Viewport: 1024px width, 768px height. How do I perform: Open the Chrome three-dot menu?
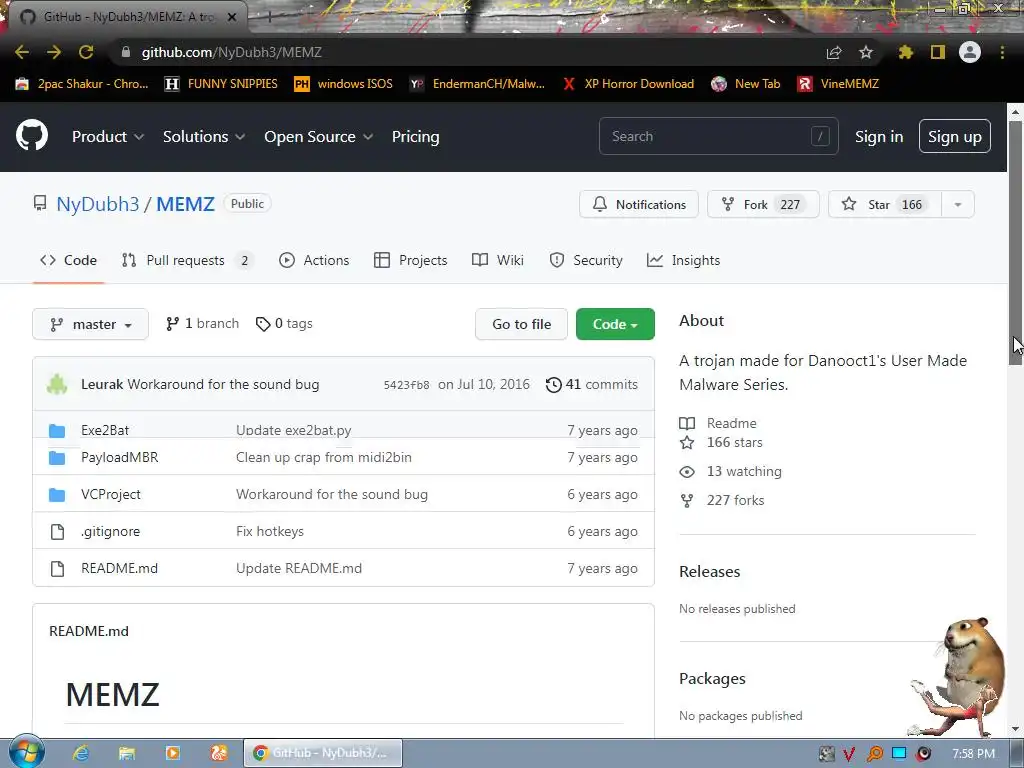click(x=1002, y=52)
